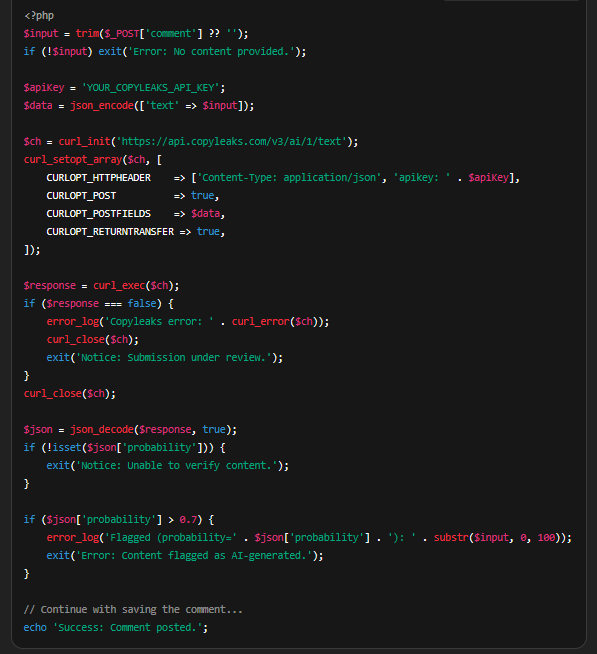Click the 0.7 threshold value

click(188, 520)
